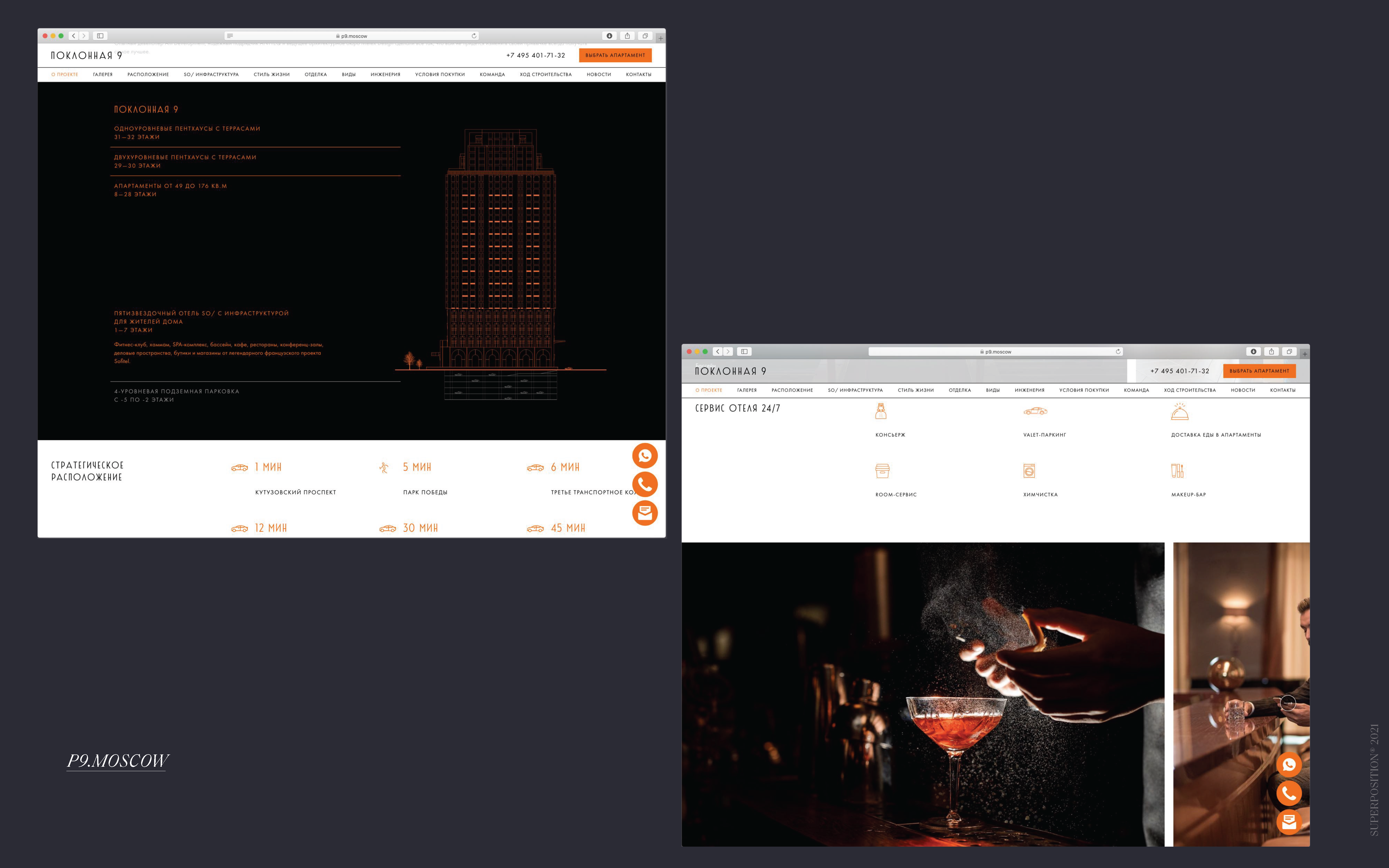Open Safari downloads in left window
Viewport: 1389px width, 868px height.
pos(609,36)
